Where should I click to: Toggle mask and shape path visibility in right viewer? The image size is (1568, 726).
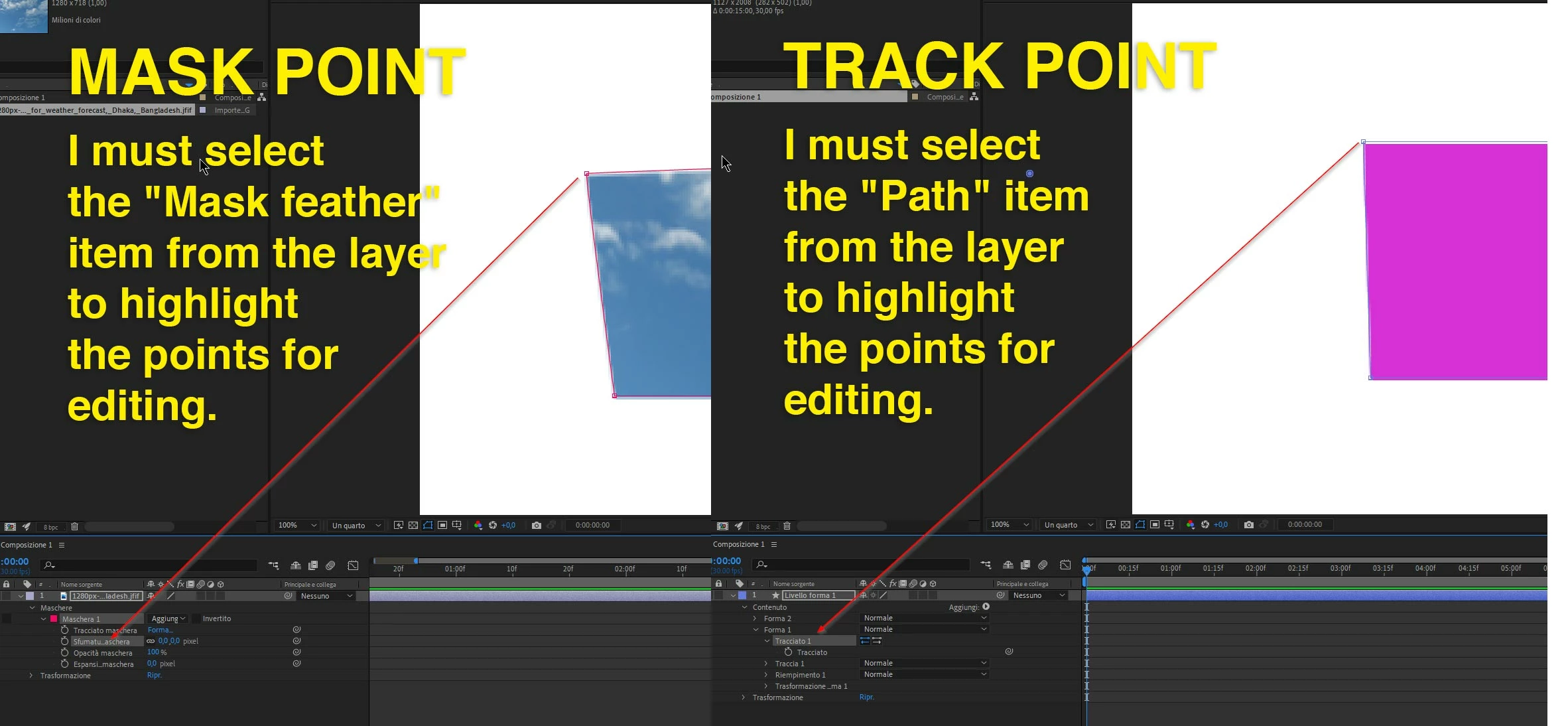(x=1140, y=524)
